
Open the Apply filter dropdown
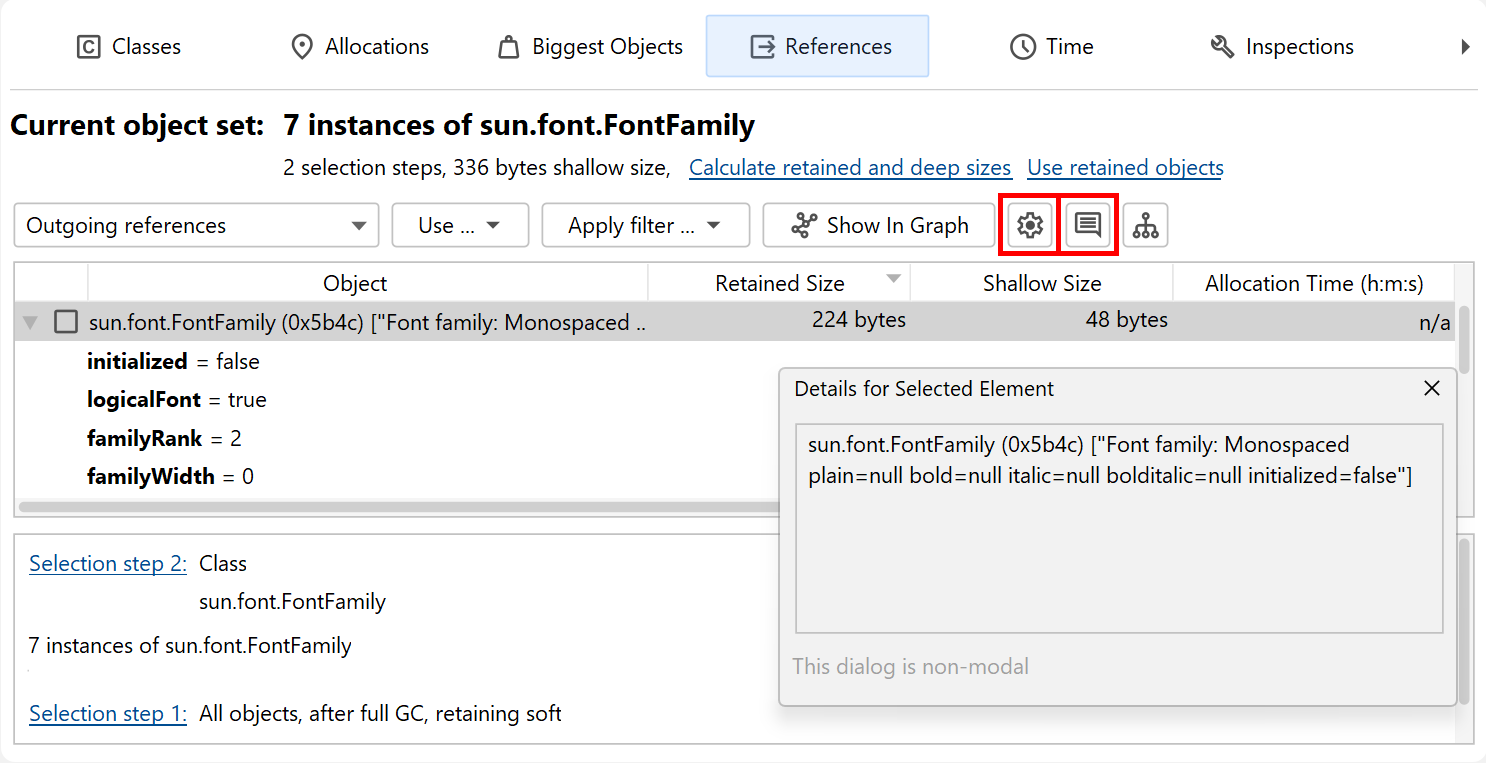(645, 226)
